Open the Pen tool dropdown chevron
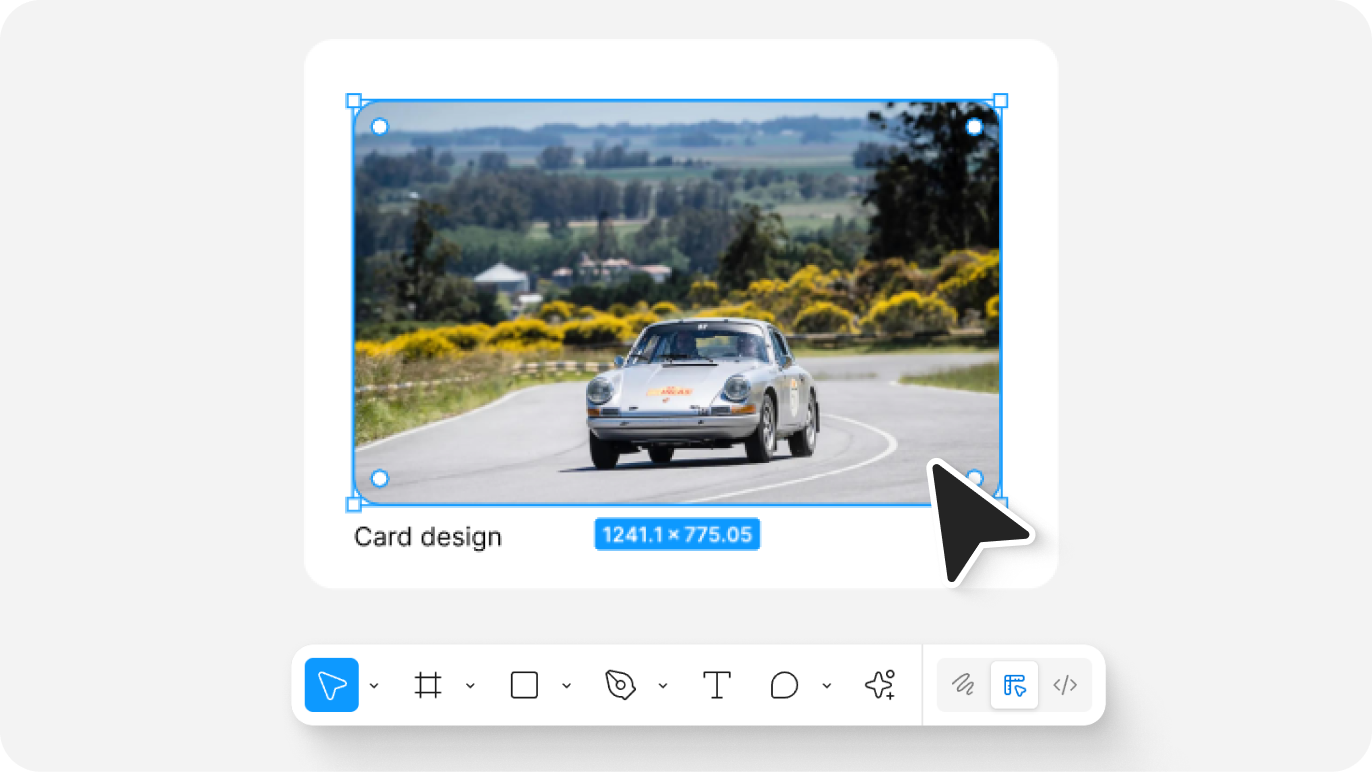Screen dimensions: 1372x772 [x=662, y=686]
